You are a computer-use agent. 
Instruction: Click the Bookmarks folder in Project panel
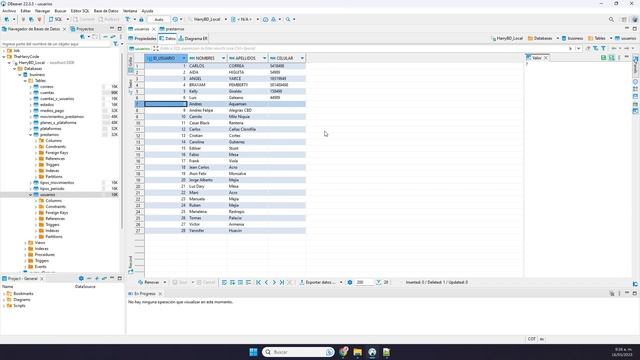pyautogui.click(x=20, y=293)
